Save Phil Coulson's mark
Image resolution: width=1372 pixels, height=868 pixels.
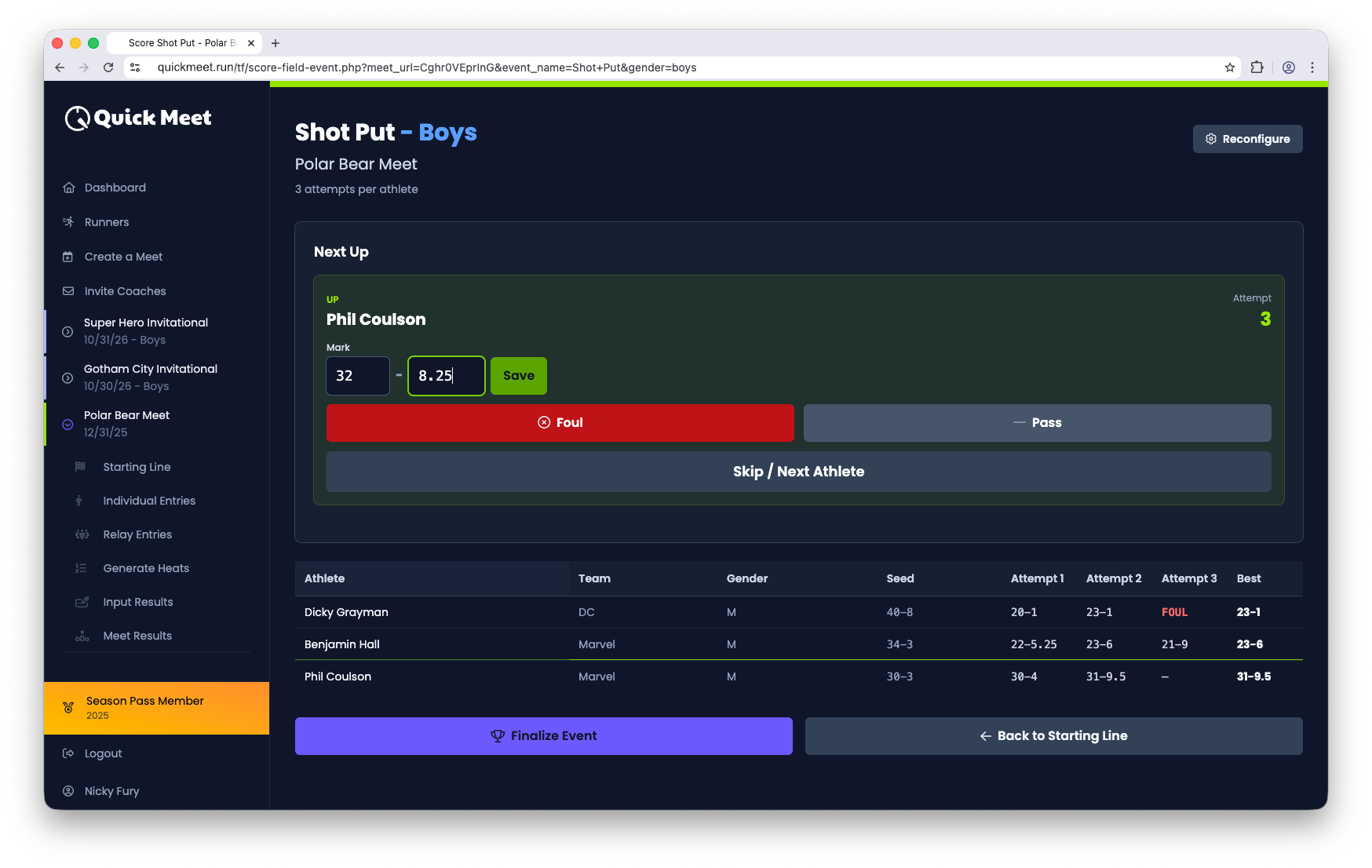518,376
